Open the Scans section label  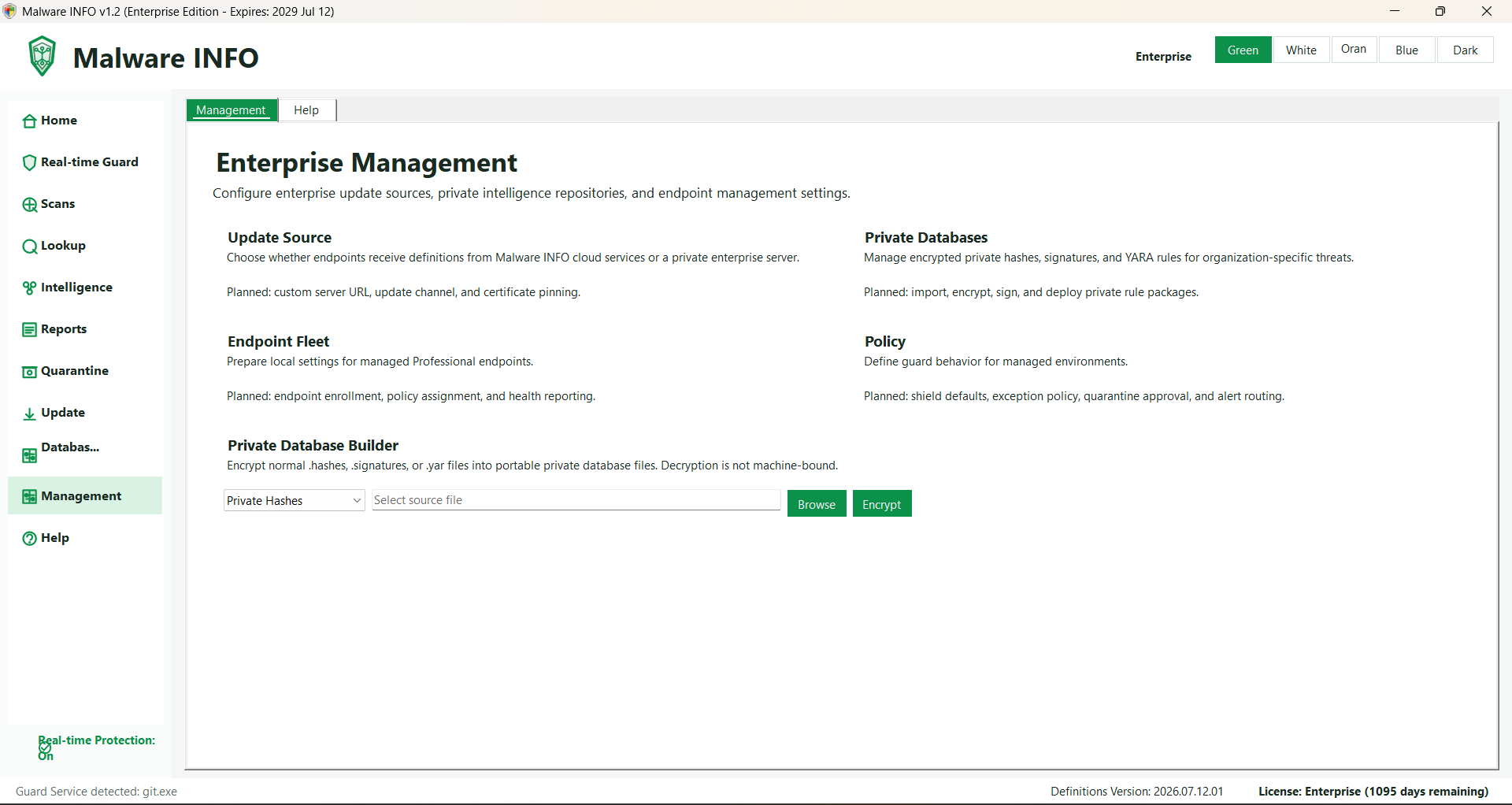58,204
